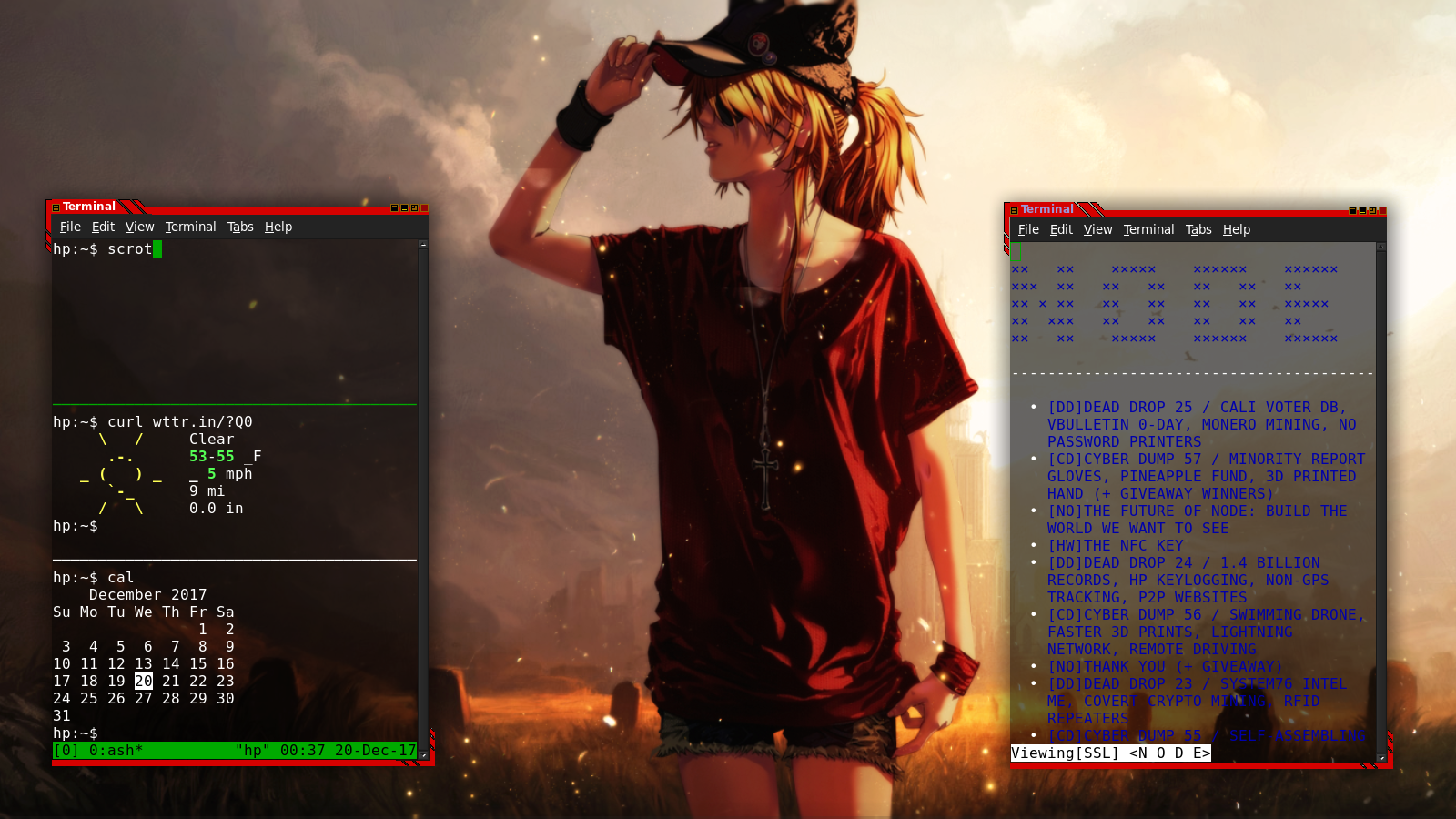Viewport: 1456px width, 819px height.
Task: Open Edit menu in right Terminal
Action: coord(1061,230)
